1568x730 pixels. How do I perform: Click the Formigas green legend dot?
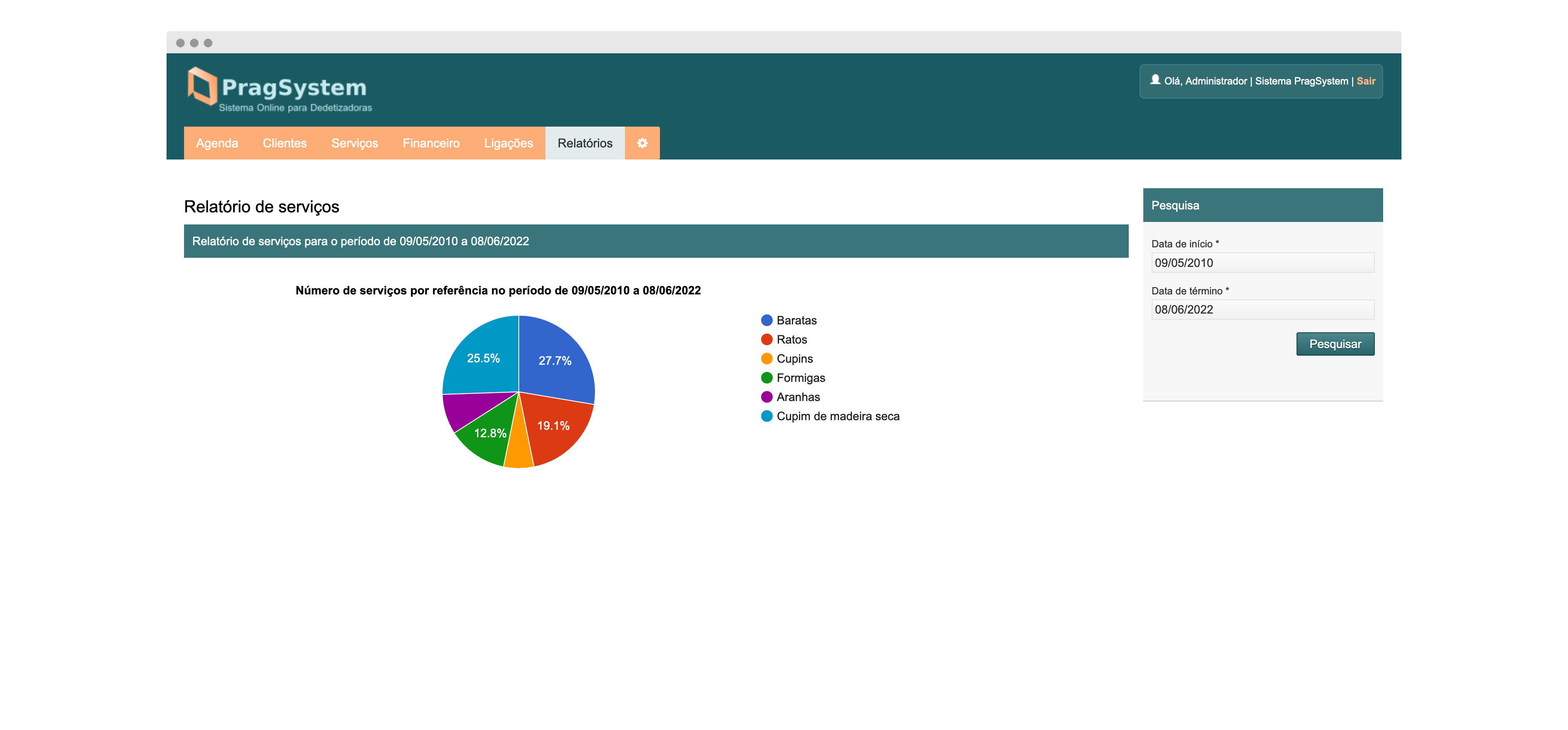(767, 378)
